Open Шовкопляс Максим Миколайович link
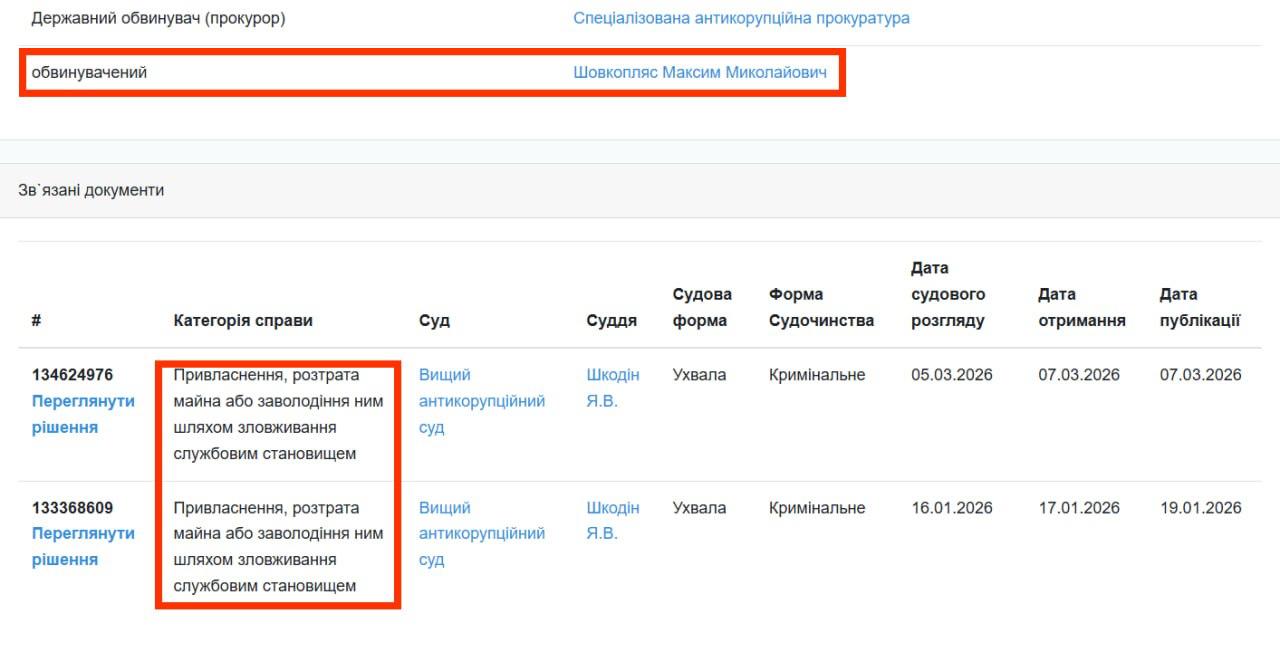This screenshot has width=1280, height=652. click(700, 72)
